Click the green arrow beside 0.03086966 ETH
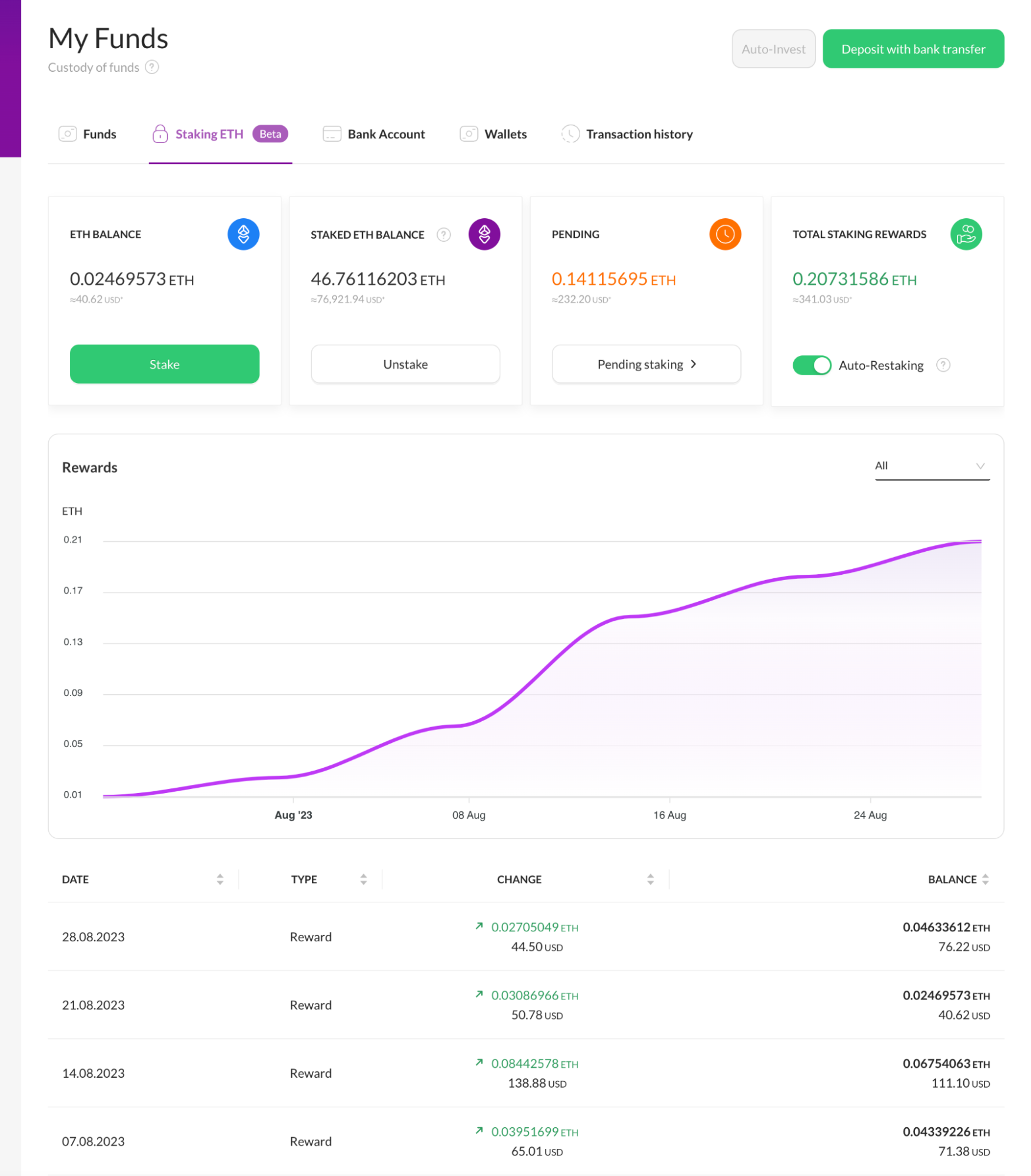1031x1176 pixels. click(x=479, y=994)
